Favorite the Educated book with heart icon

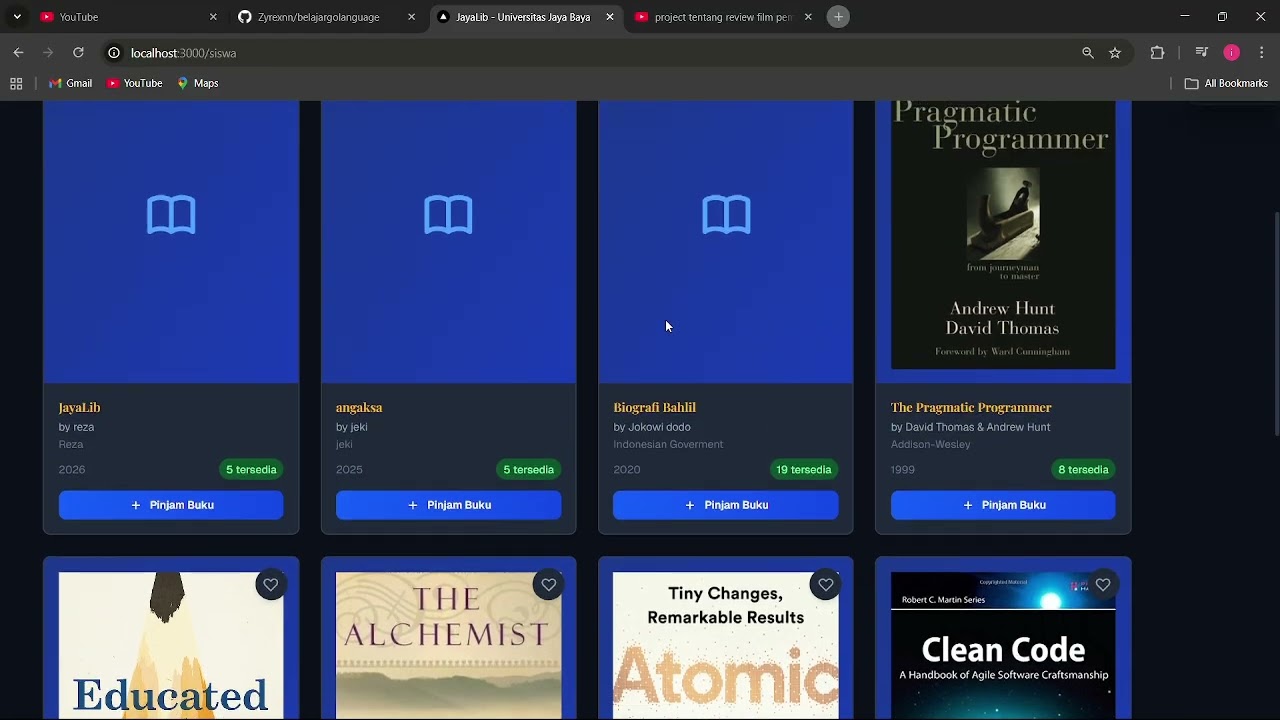pos(271,585)
